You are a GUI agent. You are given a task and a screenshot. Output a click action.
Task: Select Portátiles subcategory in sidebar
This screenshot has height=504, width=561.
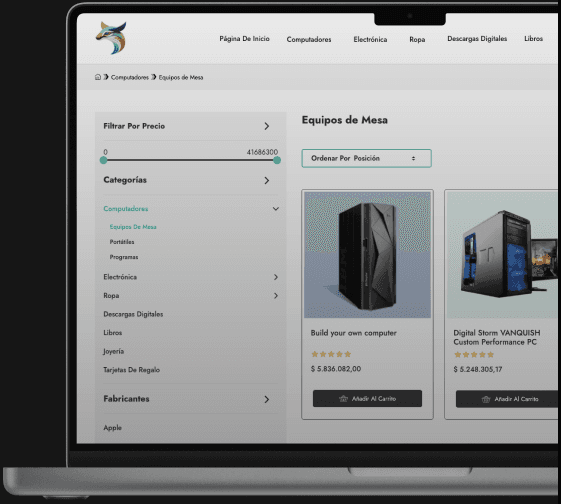pos(122,242)
